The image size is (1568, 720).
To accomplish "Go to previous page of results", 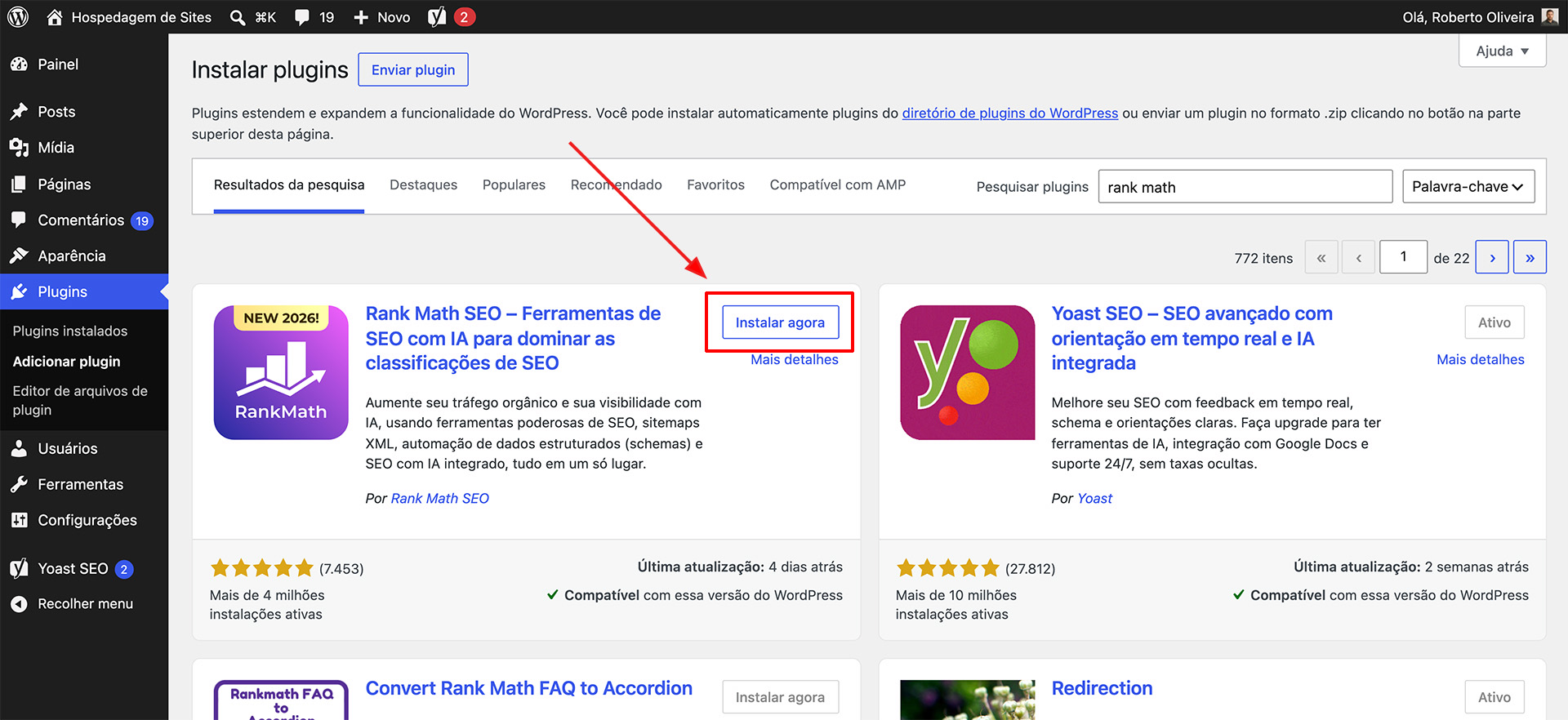I will coord(1359,257).
